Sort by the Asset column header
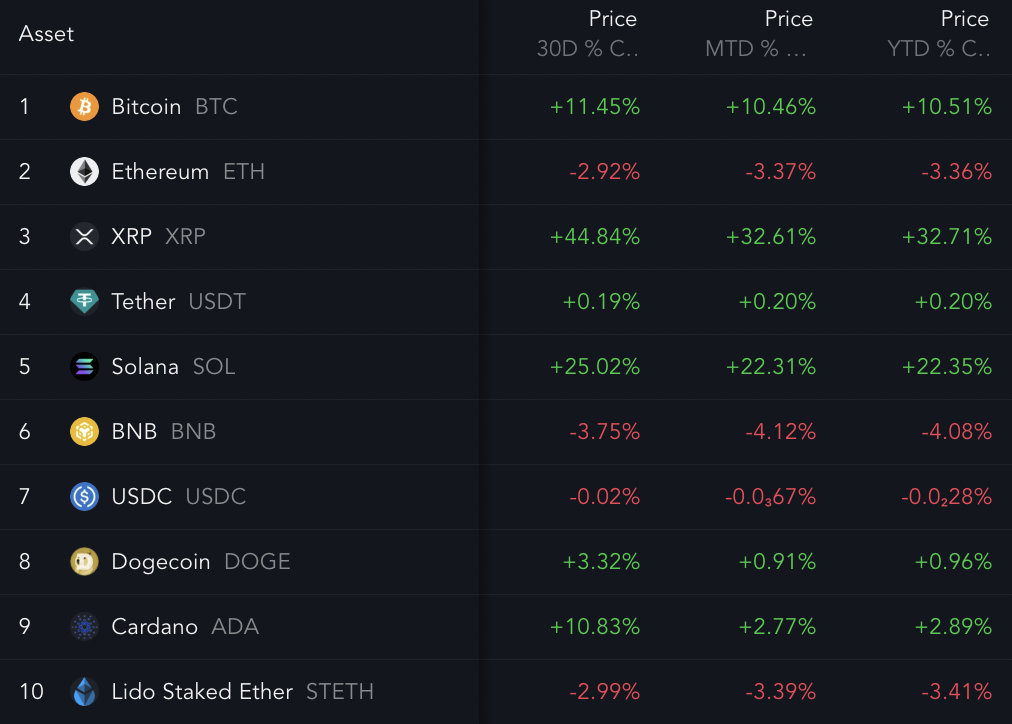 click(46, 34)
